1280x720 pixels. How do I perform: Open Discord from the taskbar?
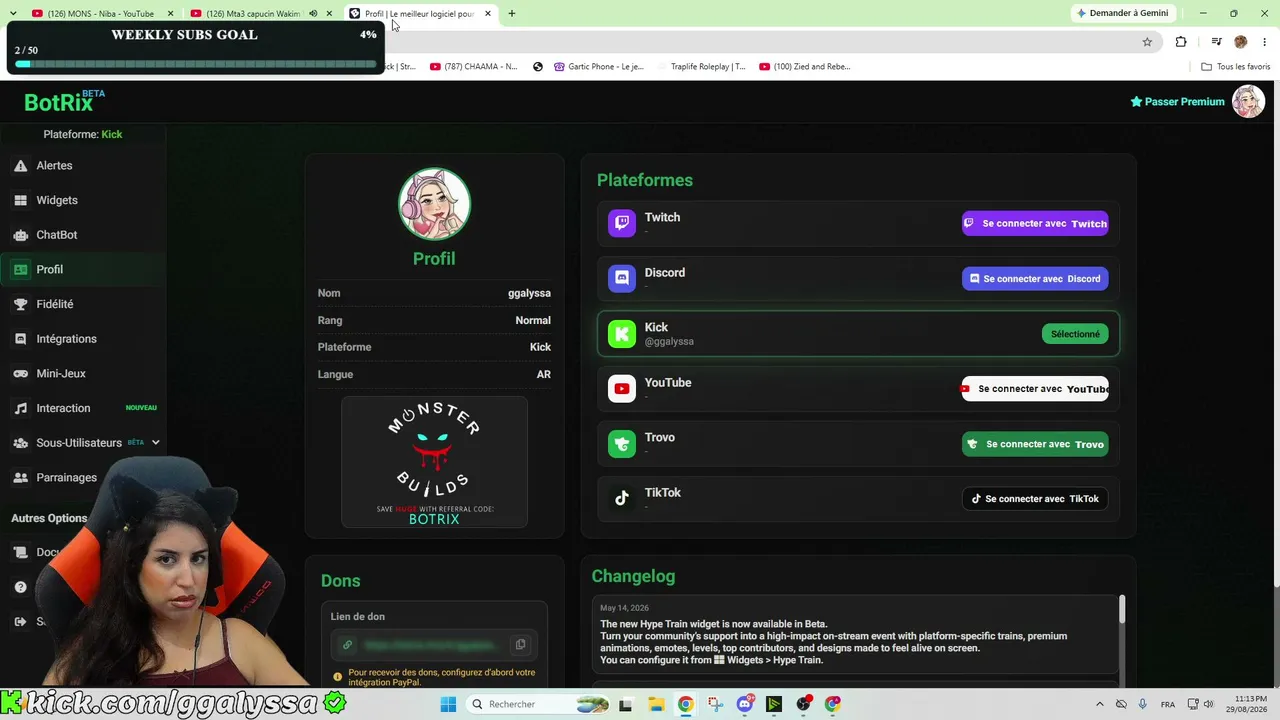click(745, 704)
